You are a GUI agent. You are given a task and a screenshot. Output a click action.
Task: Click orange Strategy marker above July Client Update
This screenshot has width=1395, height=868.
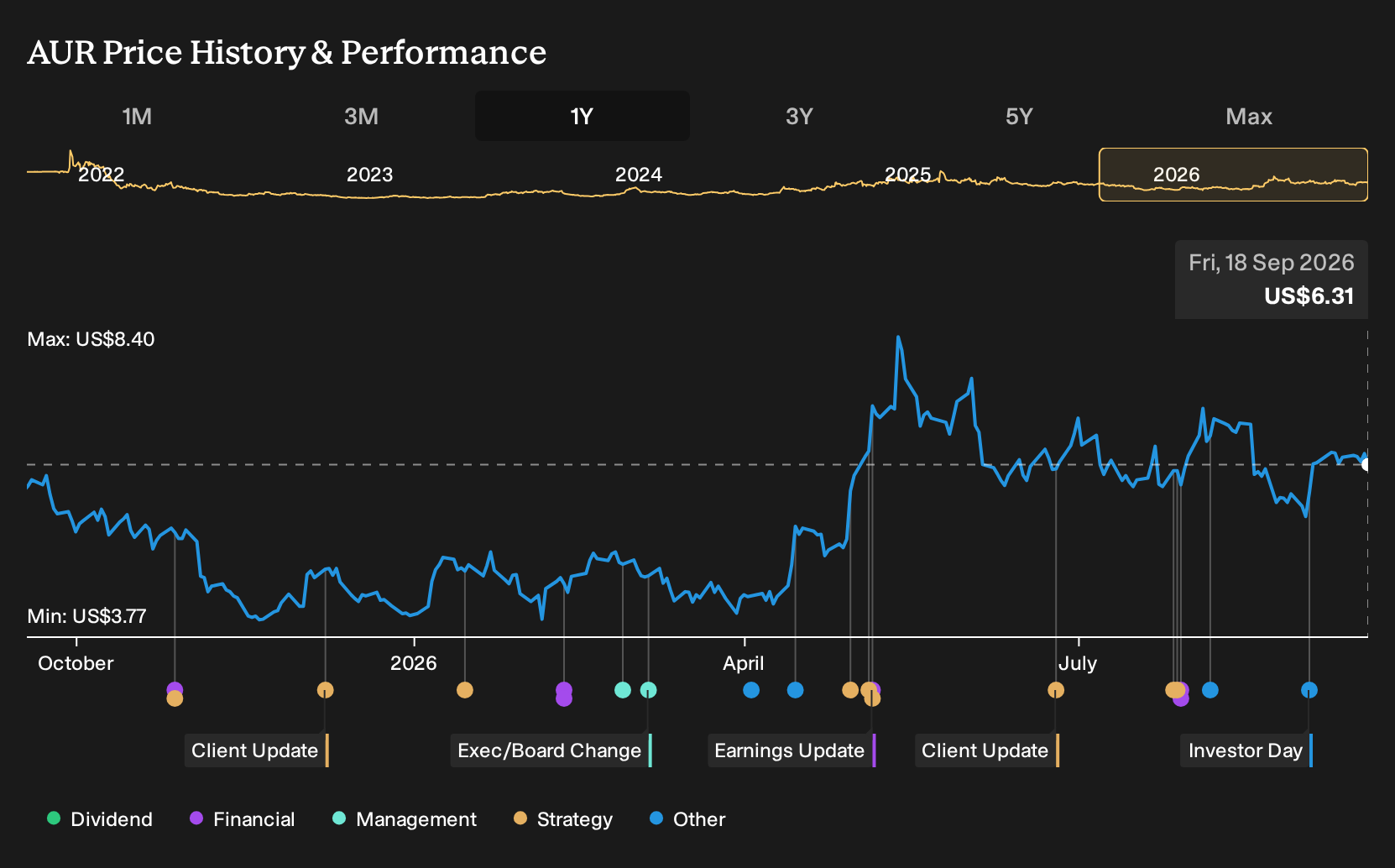coord(1056,690)
